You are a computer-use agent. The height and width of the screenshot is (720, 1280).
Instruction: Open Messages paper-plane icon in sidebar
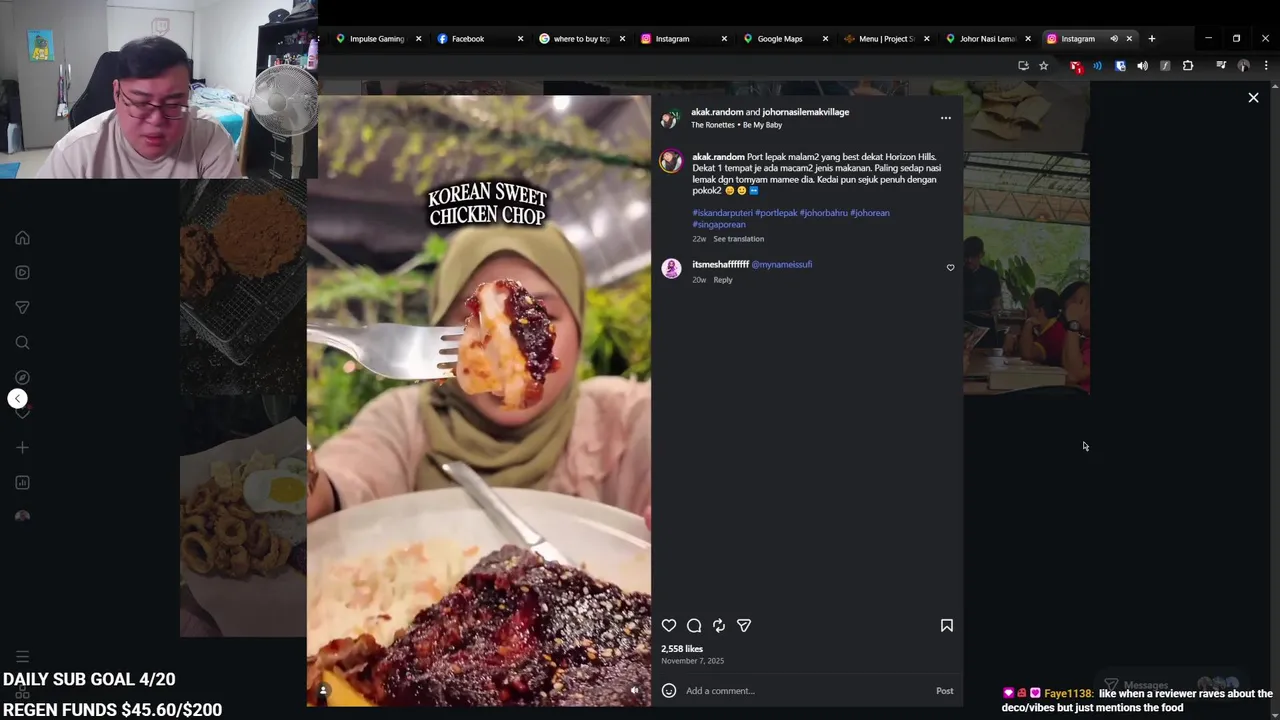click(x=22, y=307)
